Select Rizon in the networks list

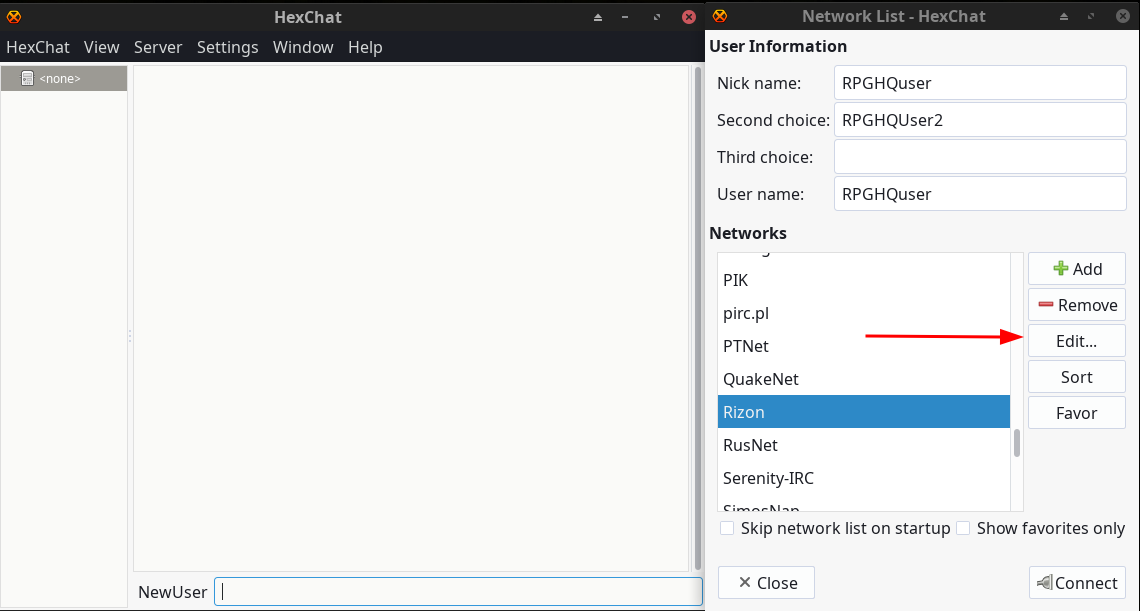(x=864, y=412)
